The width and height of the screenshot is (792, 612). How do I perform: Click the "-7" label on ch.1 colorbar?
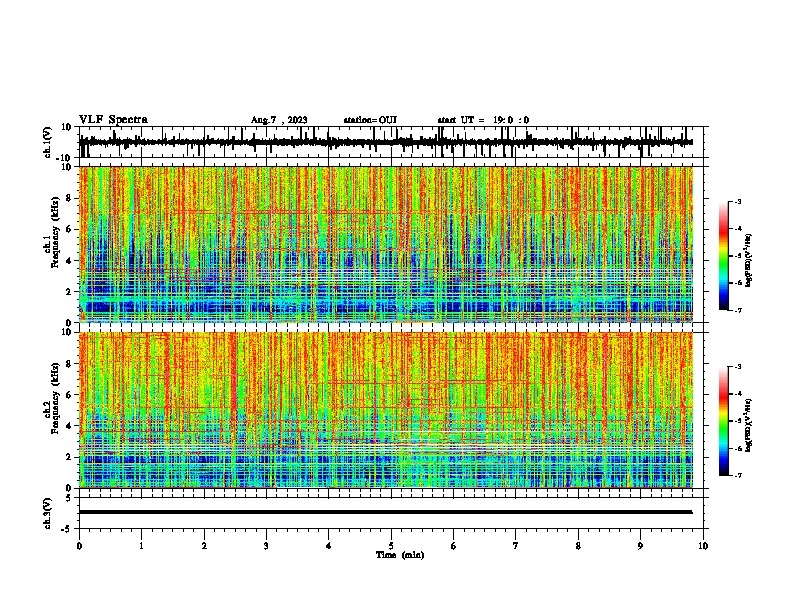pyautogui.click(x=738, y=310)
